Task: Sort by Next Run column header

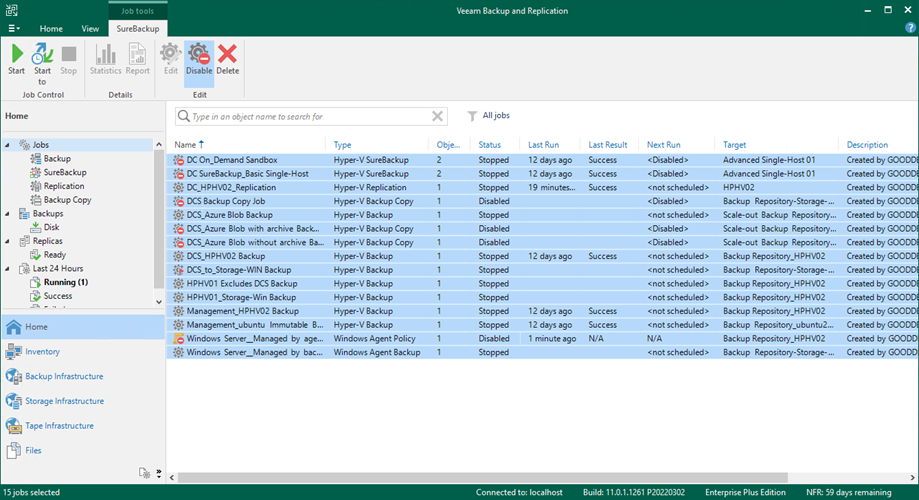Action: coord(663,145)
